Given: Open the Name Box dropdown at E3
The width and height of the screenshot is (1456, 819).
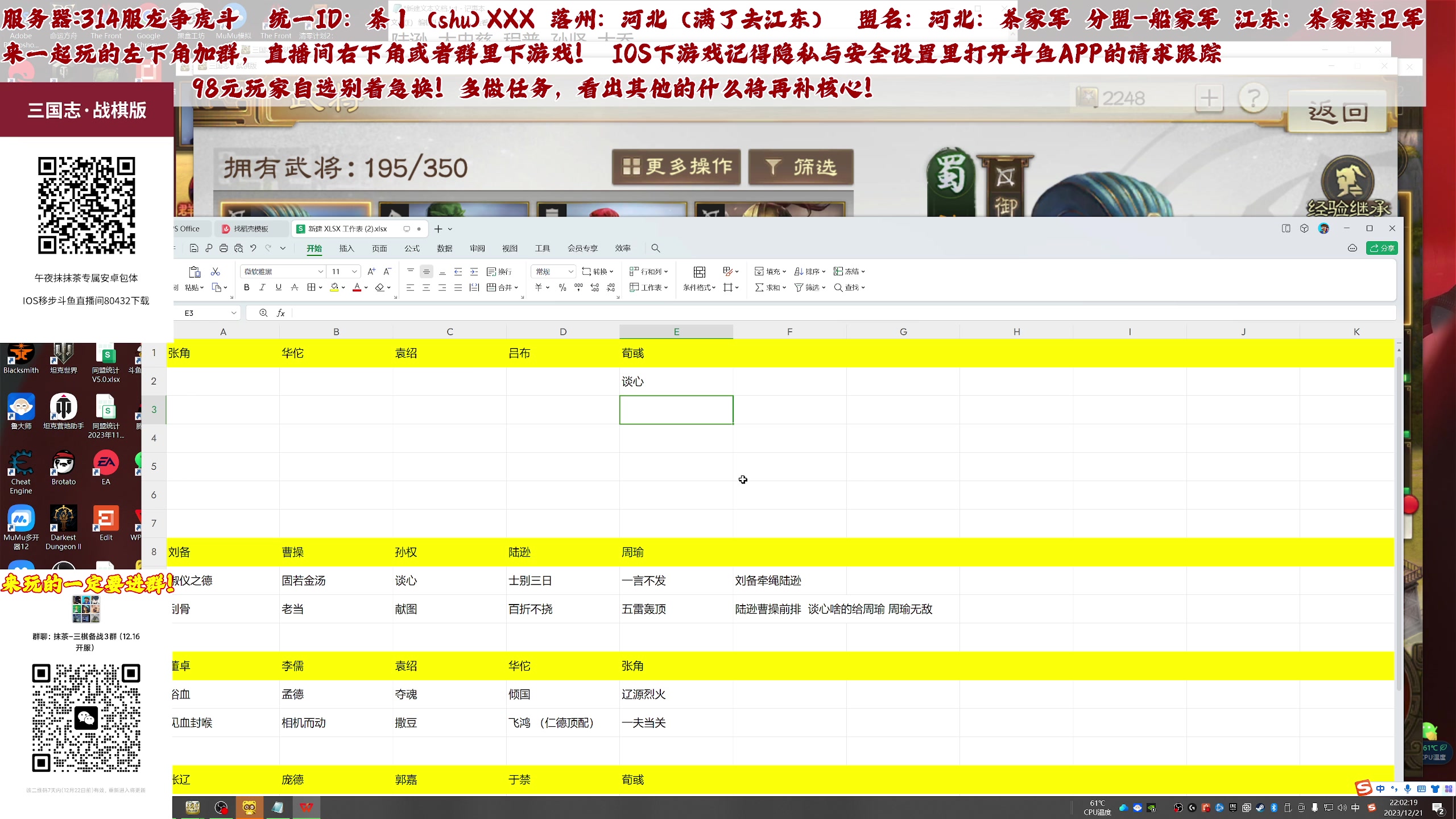Looking at the screenshot, I should pyautogui.click(x=233, y=313).
